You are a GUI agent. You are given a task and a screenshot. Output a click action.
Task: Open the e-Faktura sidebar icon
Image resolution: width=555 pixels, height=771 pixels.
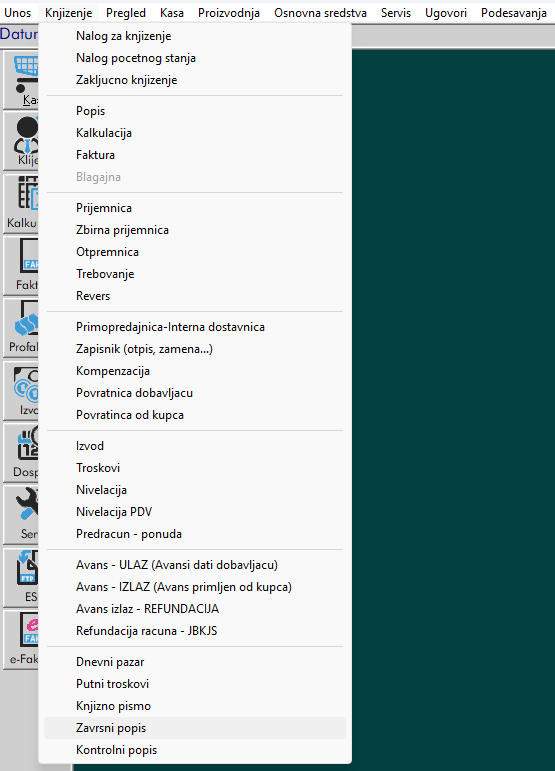point(21,639)
